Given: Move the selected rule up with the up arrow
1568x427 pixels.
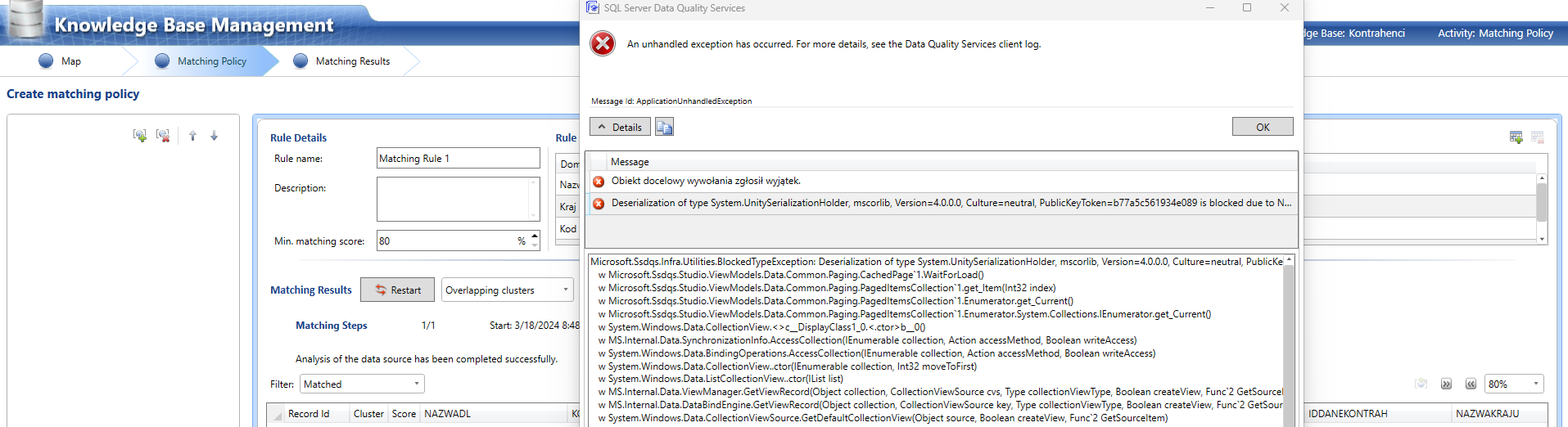Looking at the screenshot, I should pos(192,136).
